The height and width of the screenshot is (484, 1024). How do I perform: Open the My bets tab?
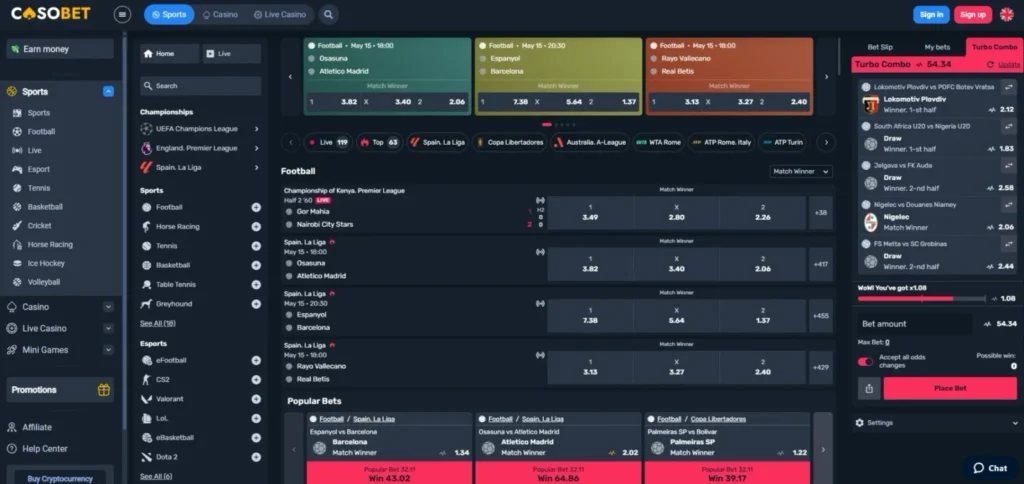coord(937,47)
